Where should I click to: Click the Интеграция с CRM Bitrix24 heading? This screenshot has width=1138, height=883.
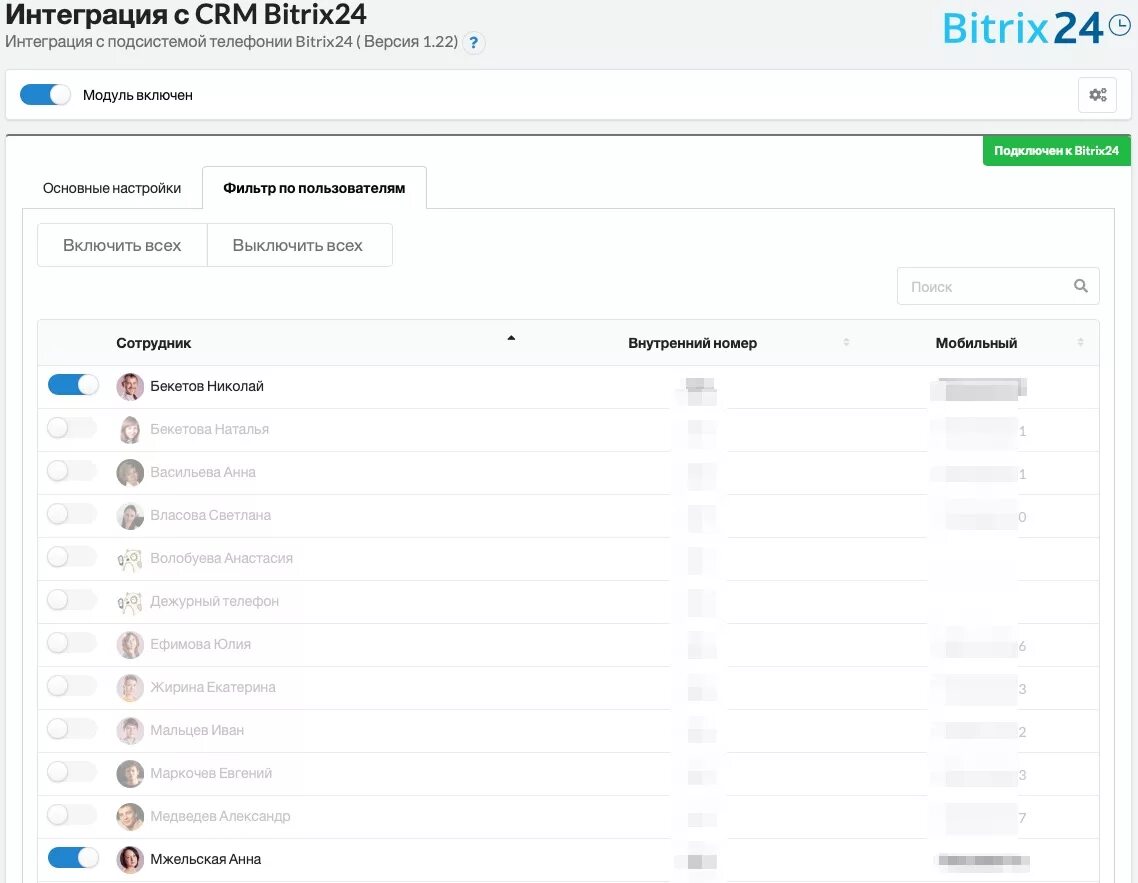186,13
